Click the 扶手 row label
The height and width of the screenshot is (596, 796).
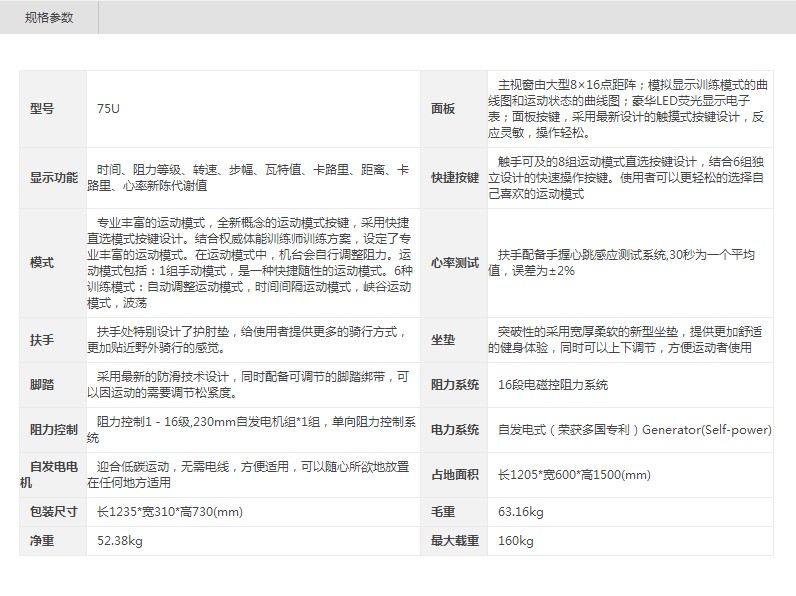click(x=42, y=340)
